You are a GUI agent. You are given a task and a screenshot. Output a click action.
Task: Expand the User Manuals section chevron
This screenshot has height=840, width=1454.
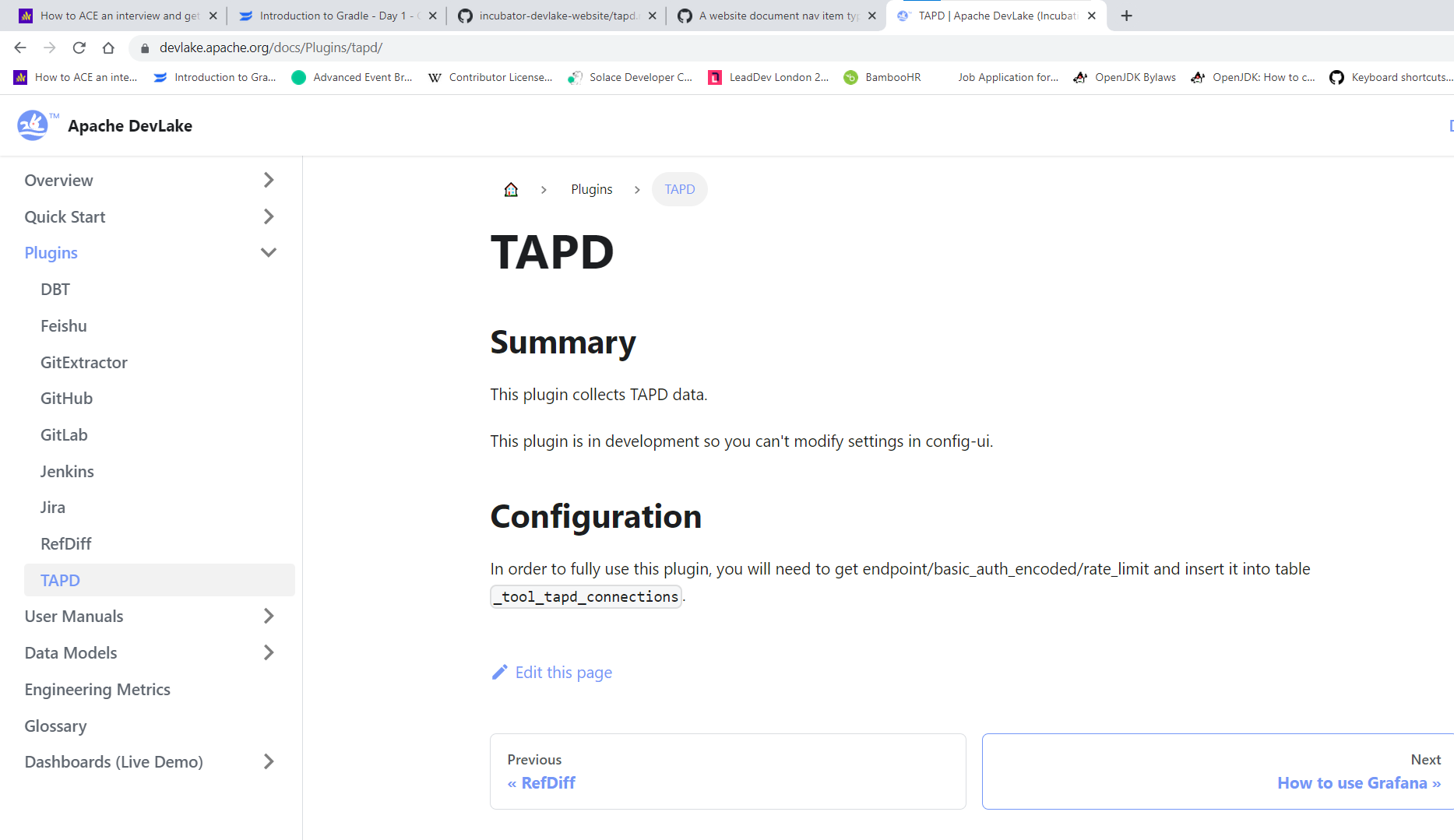tap(269, 616)
